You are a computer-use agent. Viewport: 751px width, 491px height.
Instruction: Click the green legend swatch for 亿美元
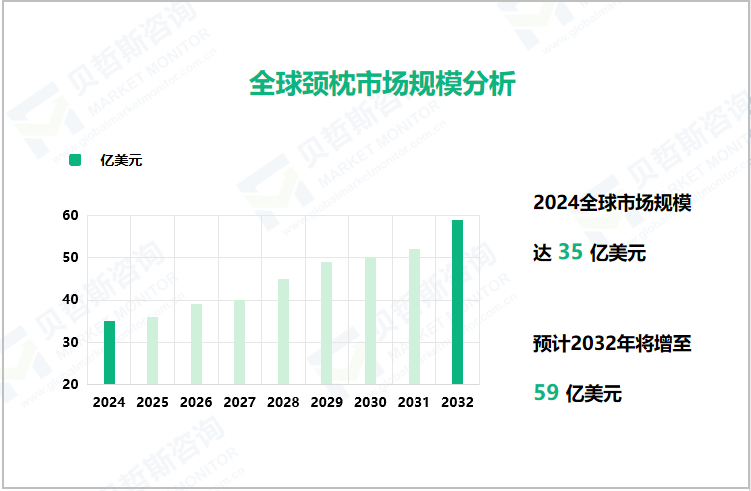pyautogui.click(x=75, y=160)
